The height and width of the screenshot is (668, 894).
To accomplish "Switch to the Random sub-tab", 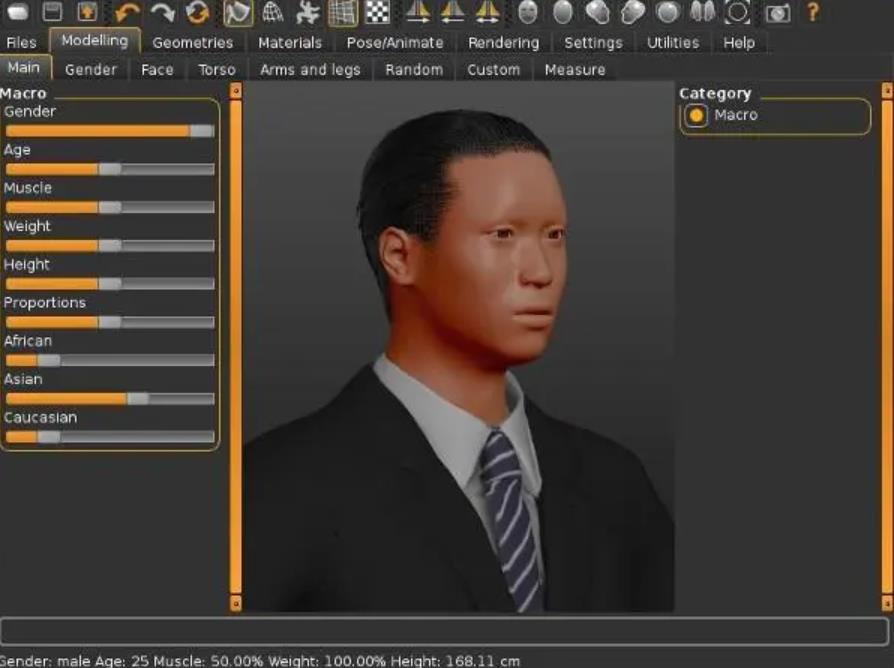I will click(413, 70).
